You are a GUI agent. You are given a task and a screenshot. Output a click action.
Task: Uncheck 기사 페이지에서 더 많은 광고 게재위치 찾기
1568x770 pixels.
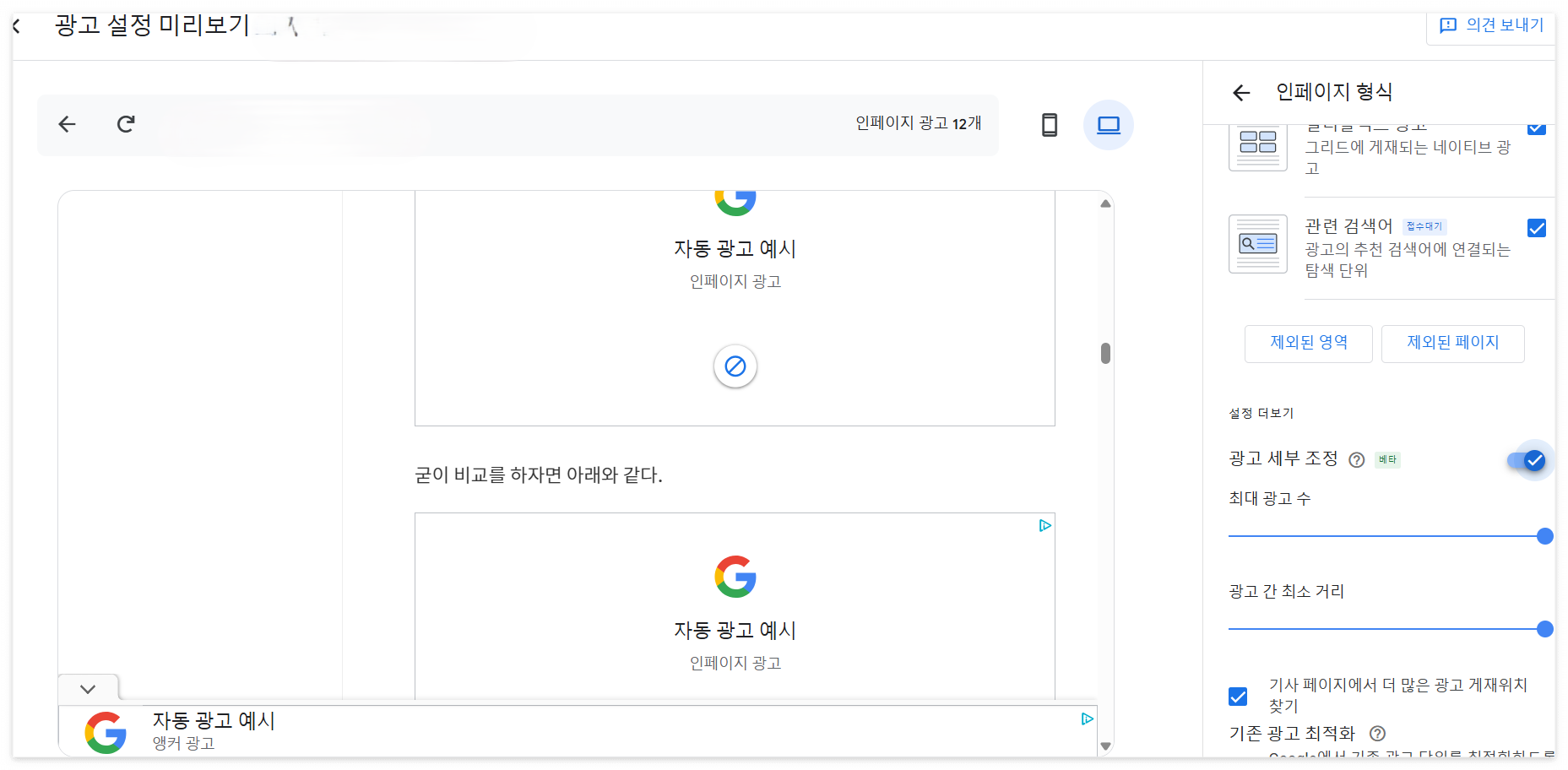(1238, 697)
